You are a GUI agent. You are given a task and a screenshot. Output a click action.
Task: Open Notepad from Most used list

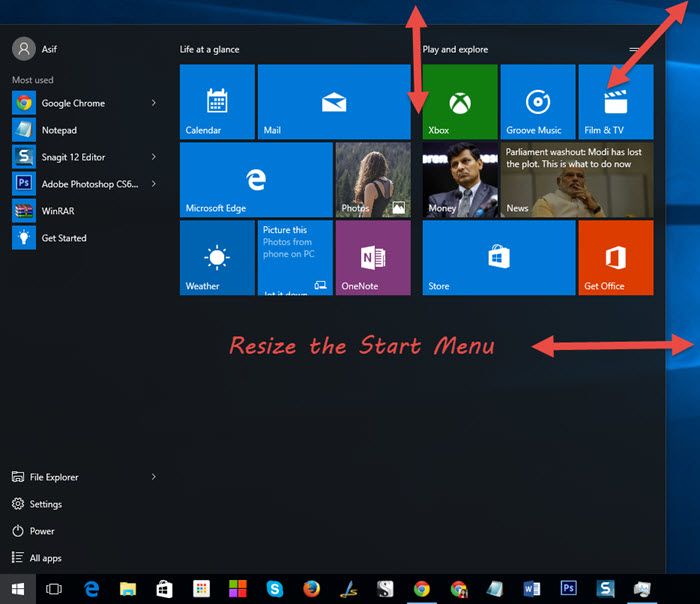(85, 130)
